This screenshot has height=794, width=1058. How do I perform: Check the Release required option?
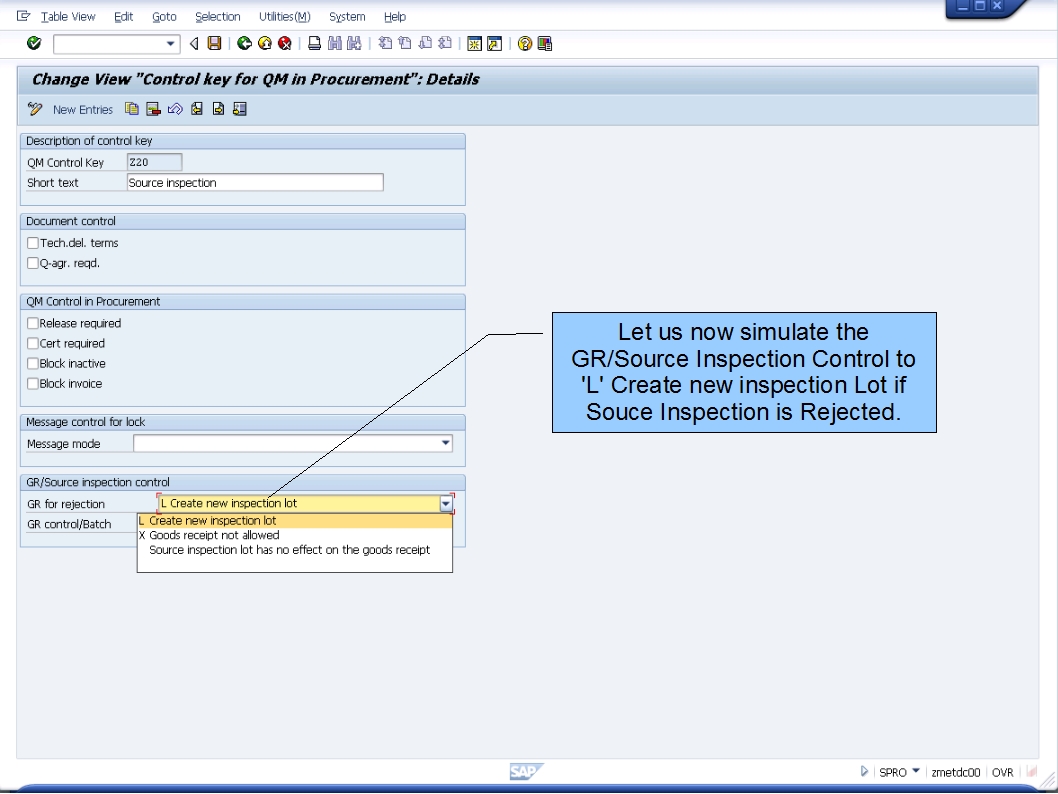tap(31, 323)
